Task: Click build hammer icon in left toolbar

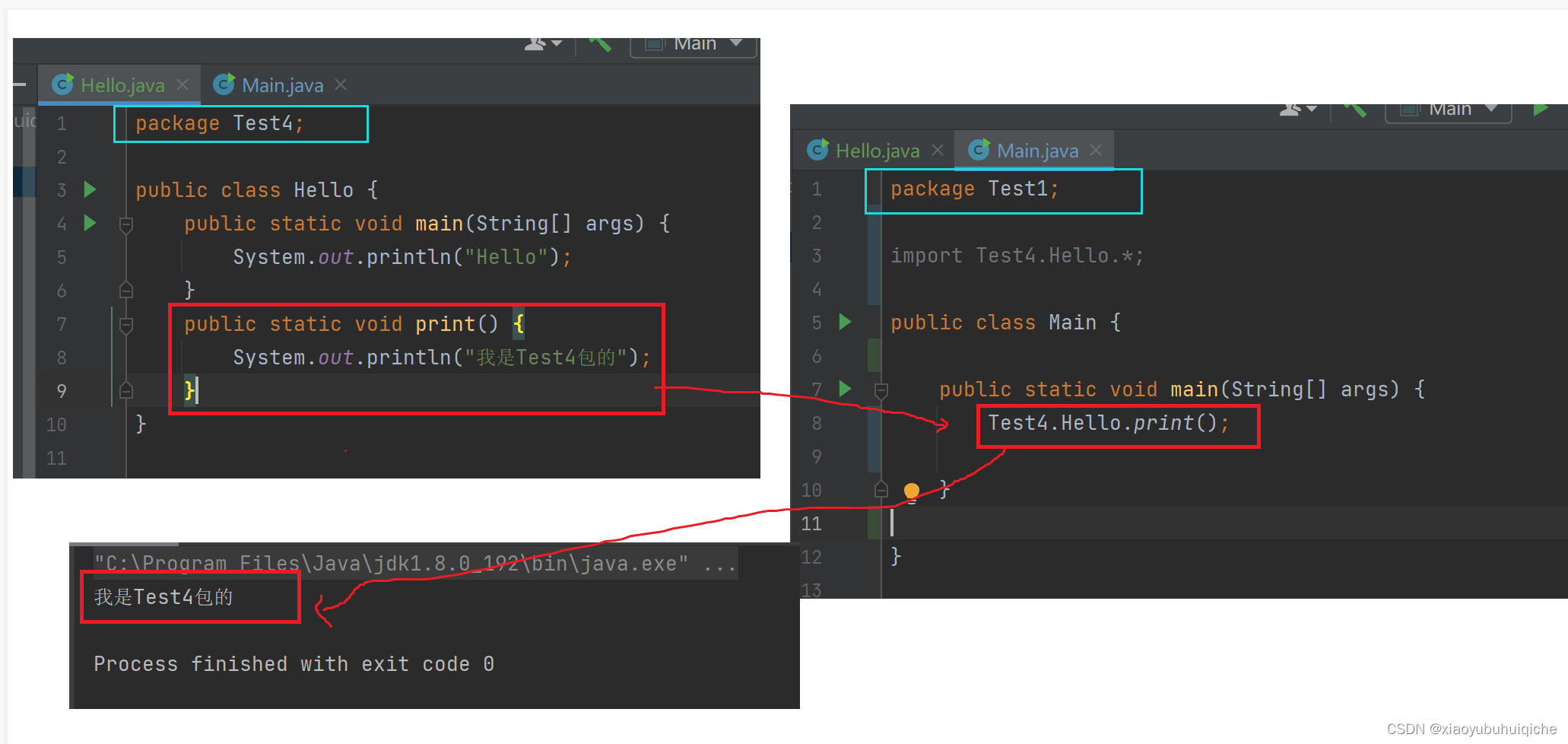Action: pos(601,44)
